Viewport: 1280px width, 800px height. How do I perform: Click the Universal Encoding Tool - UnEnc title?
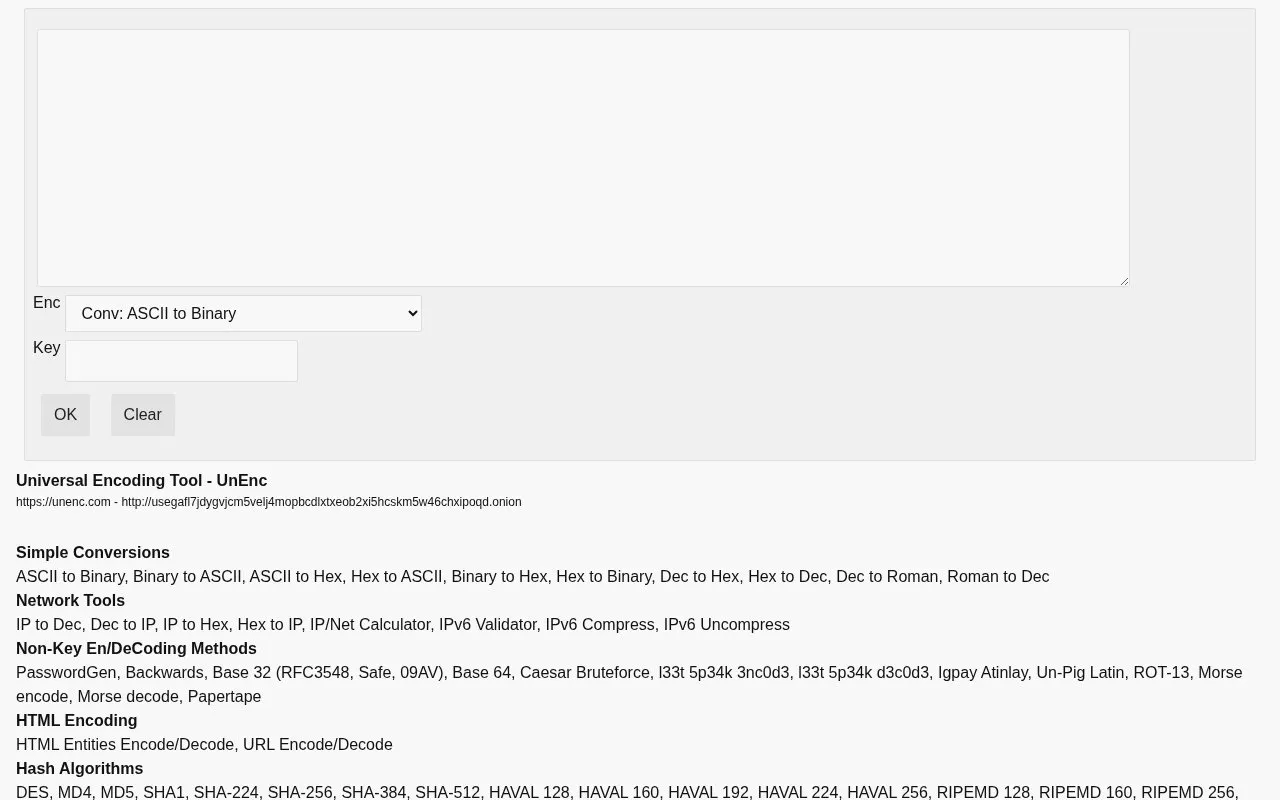(x=141, y=481)
